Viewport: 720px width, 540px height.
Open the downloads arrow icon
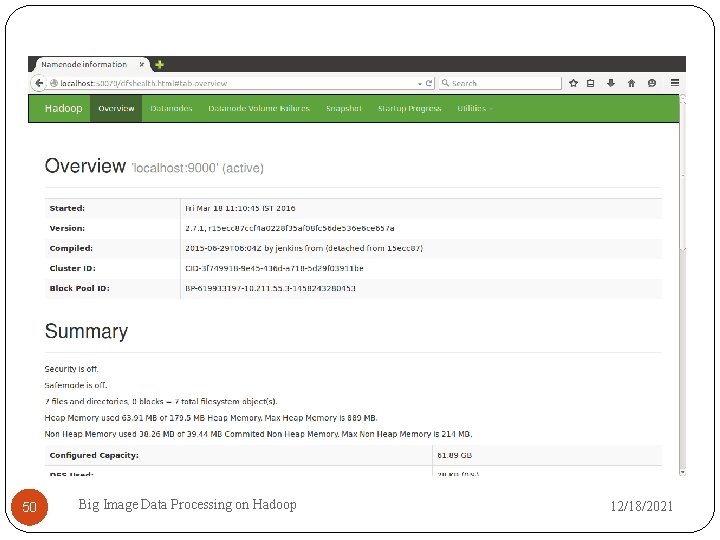pos(611,83)
